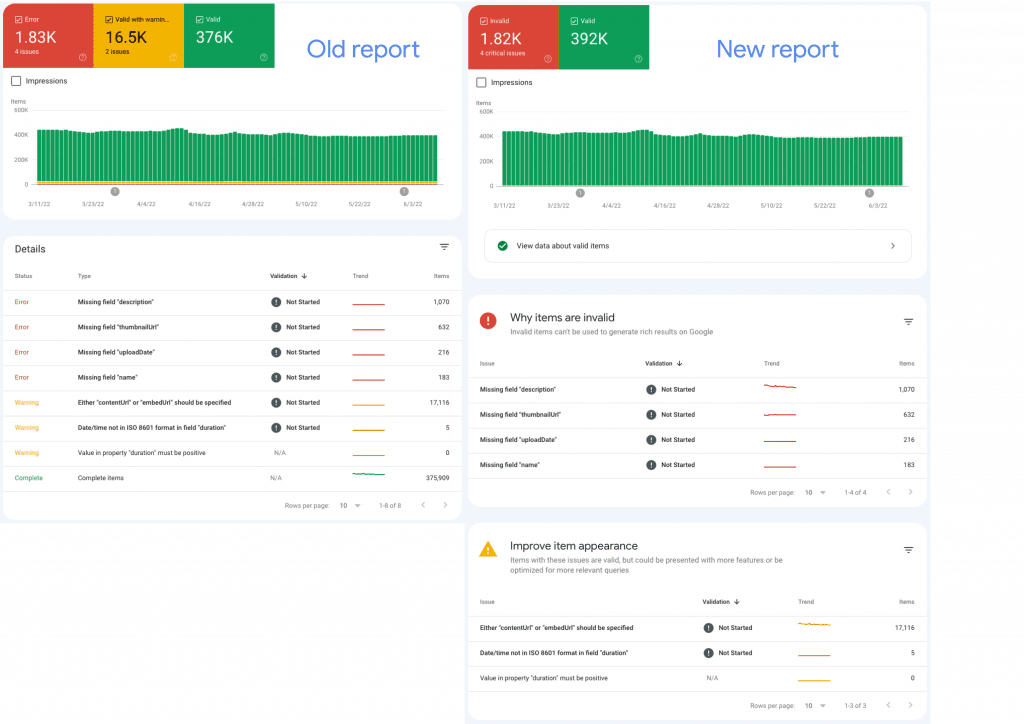Screen dimensions: 1024x724
Task: Sort by Validation column in Details table
Action: pos(289,275)
